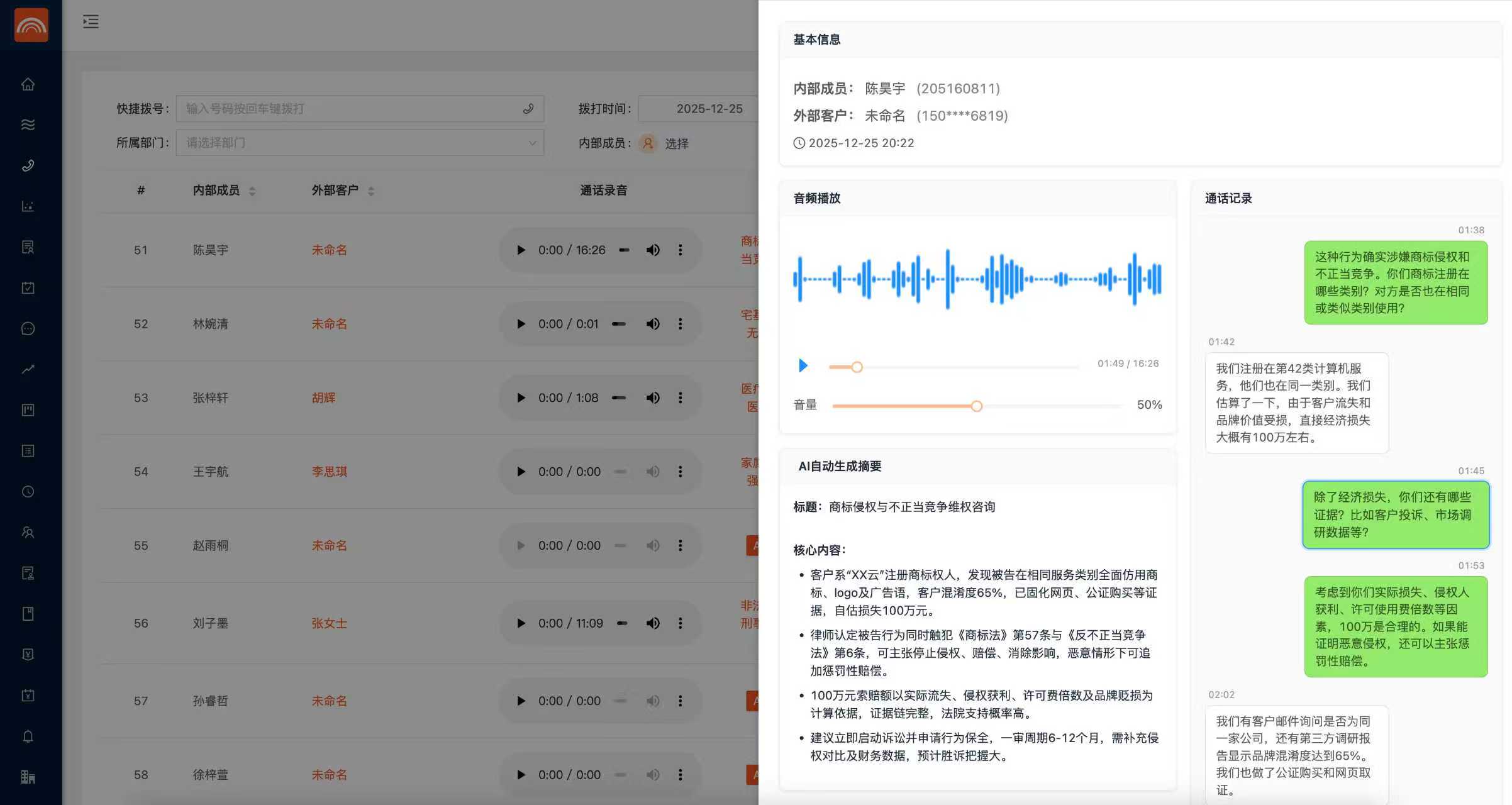Expand the 所属部门 department dropdown
Viewport: 1512px width, 805px height.
pos(360,143)
